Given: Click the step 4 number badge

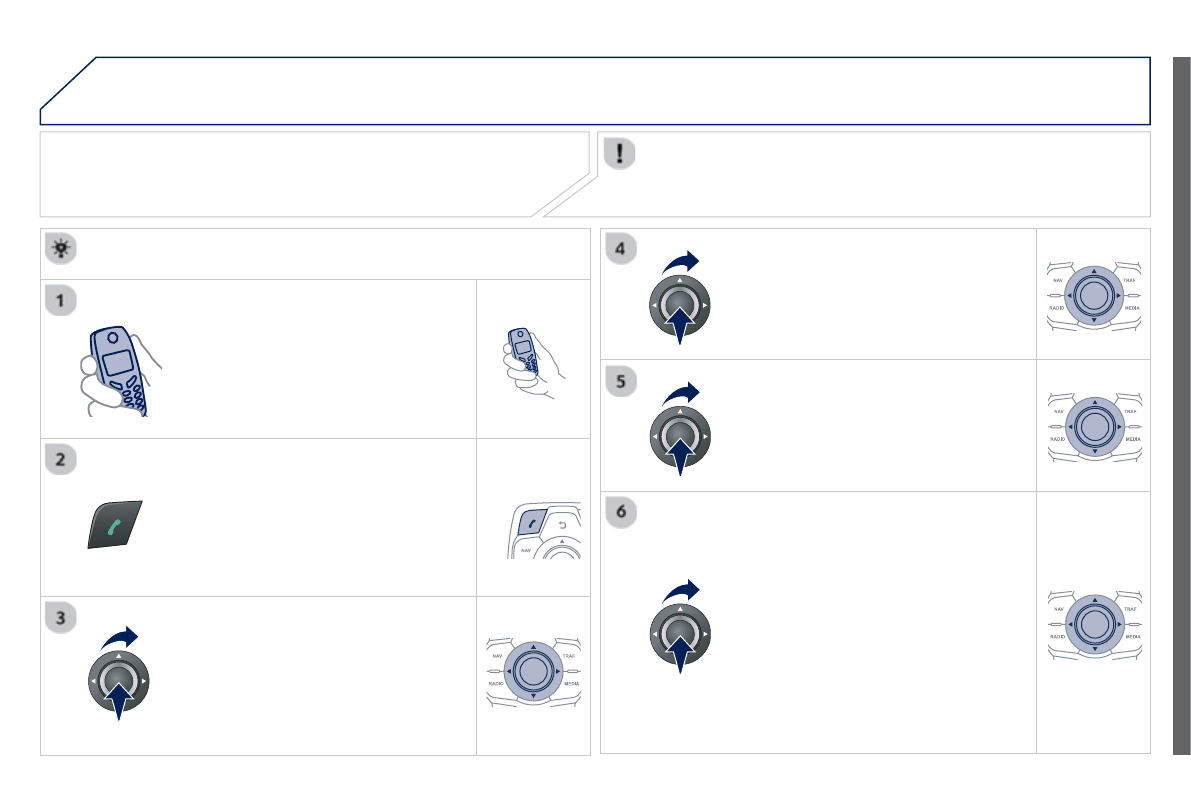Looking at the screenshot, I should pyautogui.click(x=622, y=250).
